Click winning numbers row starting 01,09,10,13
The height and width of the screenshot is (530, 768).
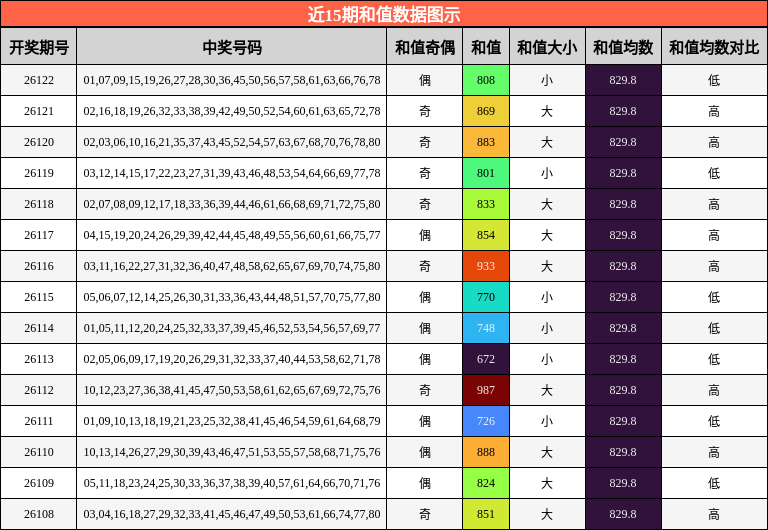[232, 421]
